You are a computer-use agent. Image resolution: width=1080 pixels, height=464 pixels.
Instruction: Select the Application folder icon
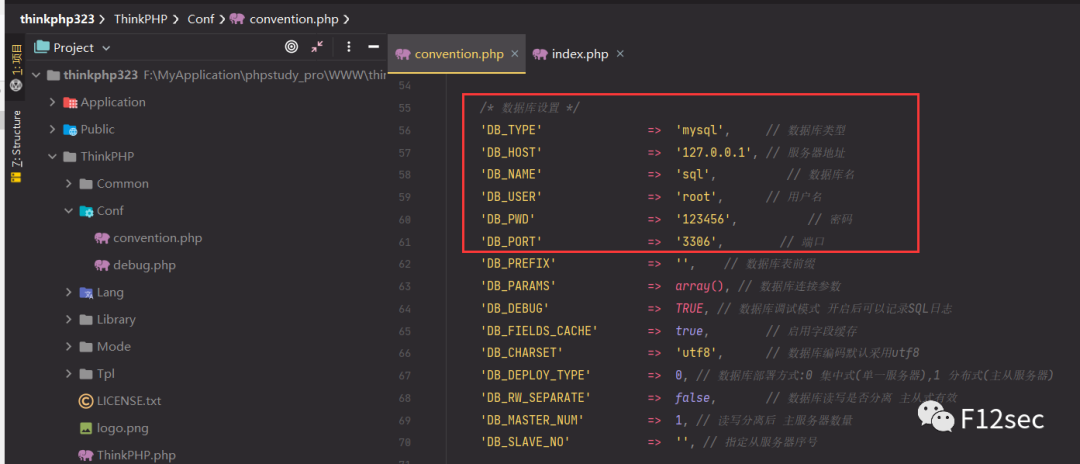pos(70,103)
